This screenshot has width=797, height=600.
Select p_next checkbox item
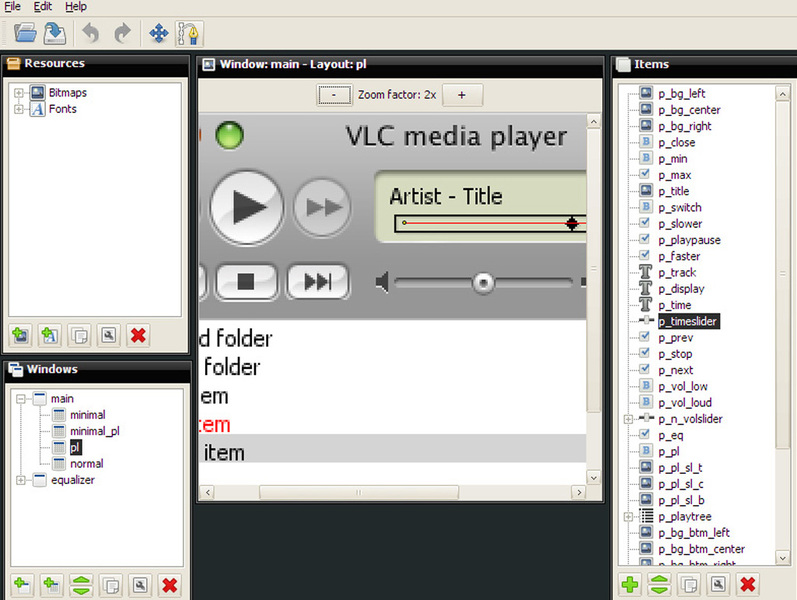click(676, 370)
